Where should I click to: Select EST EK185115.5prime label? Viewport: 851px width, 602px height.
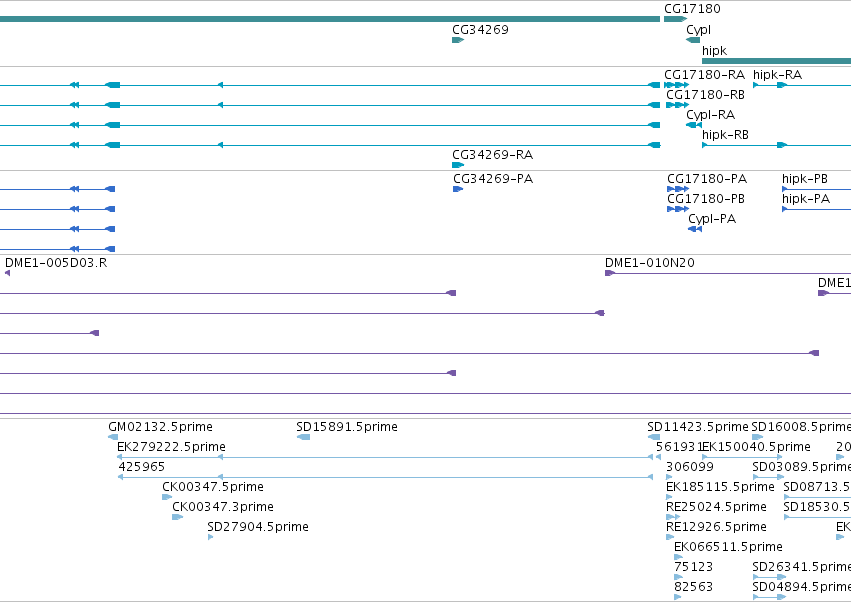tap(720, 487)
